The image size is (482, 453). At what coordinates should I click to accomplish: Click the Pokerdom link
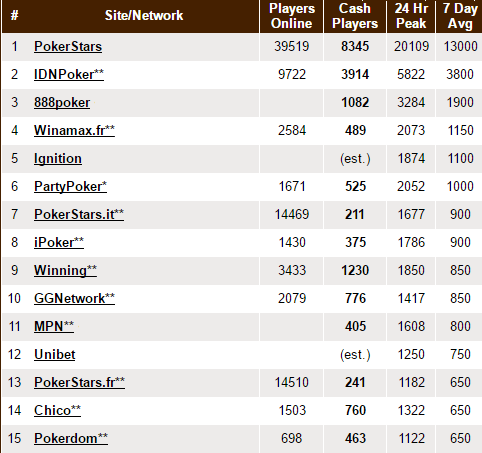click(71, 438)
